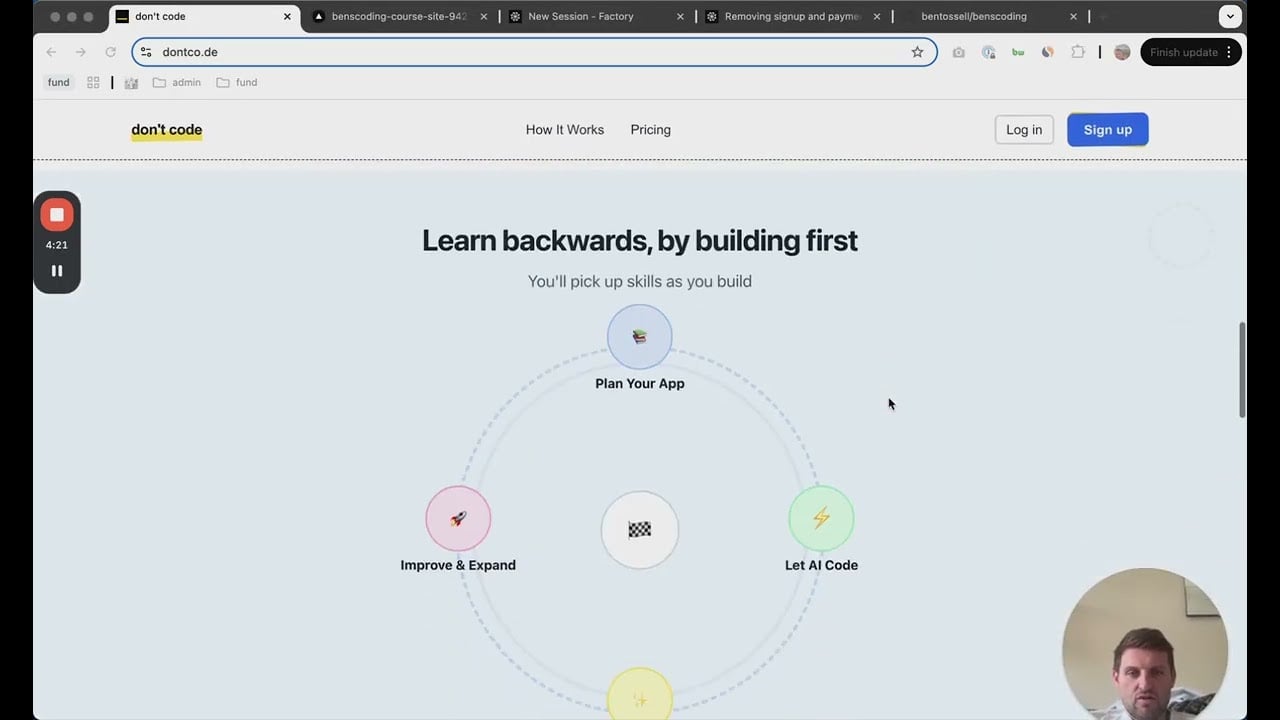The height and width of the screenshot is (720, 1280).
Task: Close the benscoding-course-site tab
Action: tap(484, 16)
